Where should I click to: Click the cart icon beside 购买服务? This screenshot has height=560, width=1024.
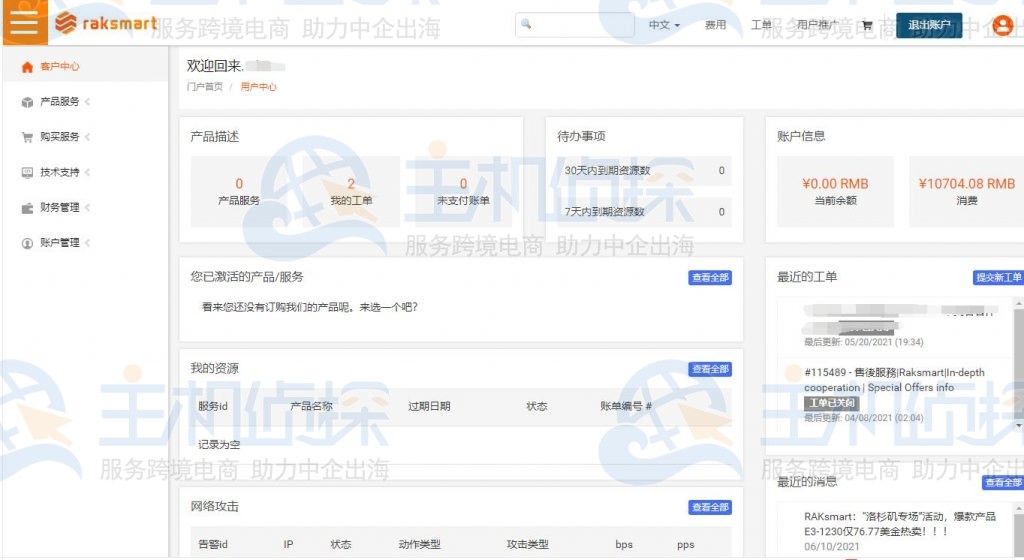(27, 137)
